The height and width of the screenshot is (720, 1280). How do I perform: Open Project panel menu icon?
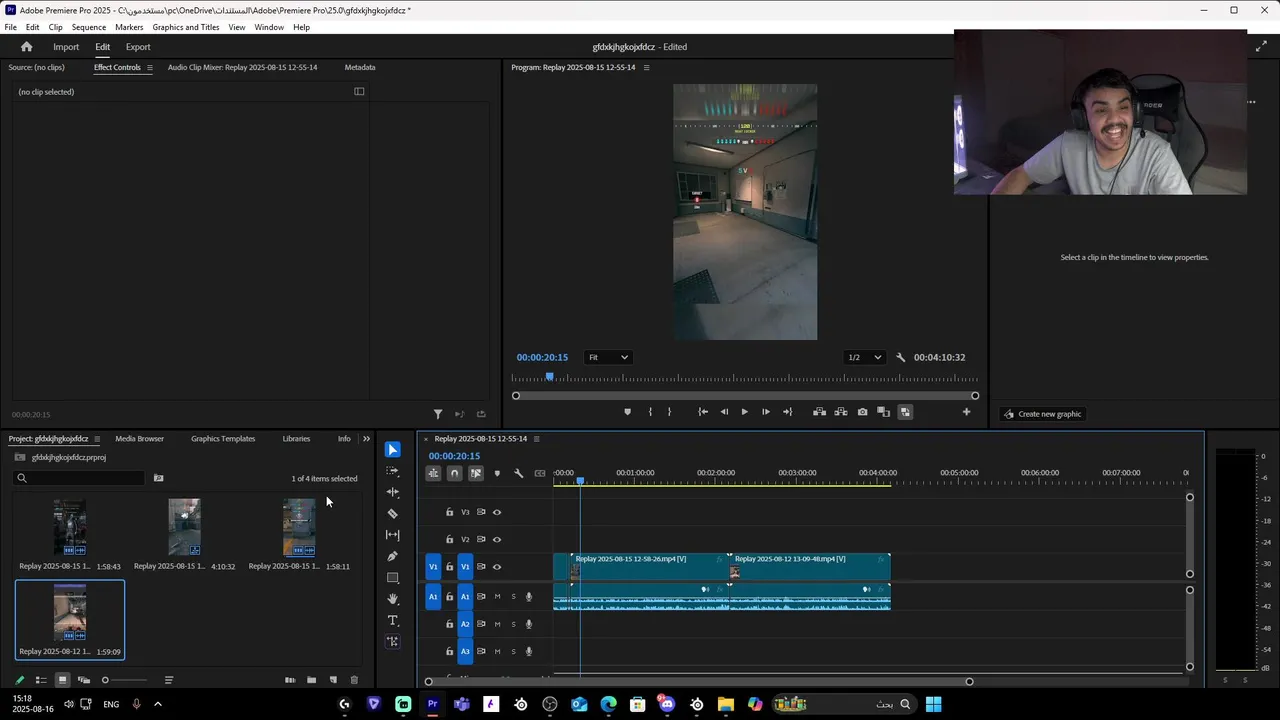[x=98, y=438]
